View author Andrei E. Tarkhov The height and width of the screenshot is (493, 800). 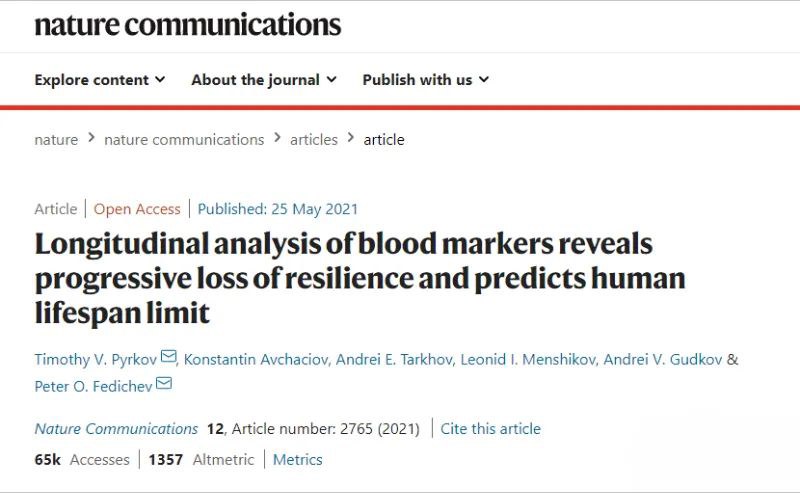coord(387,359)
